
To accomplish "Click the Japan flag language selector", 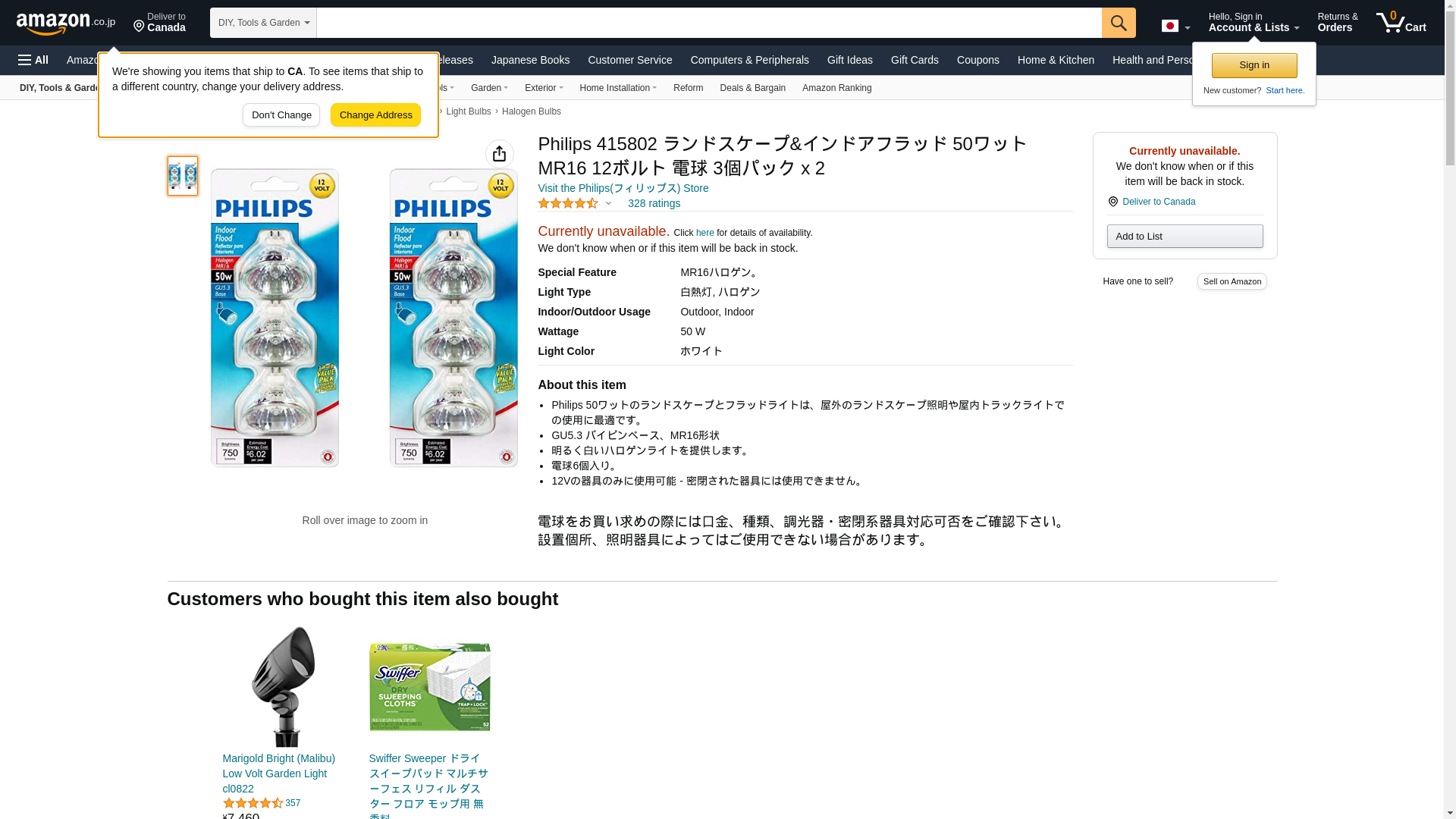I will (1175, 26).
